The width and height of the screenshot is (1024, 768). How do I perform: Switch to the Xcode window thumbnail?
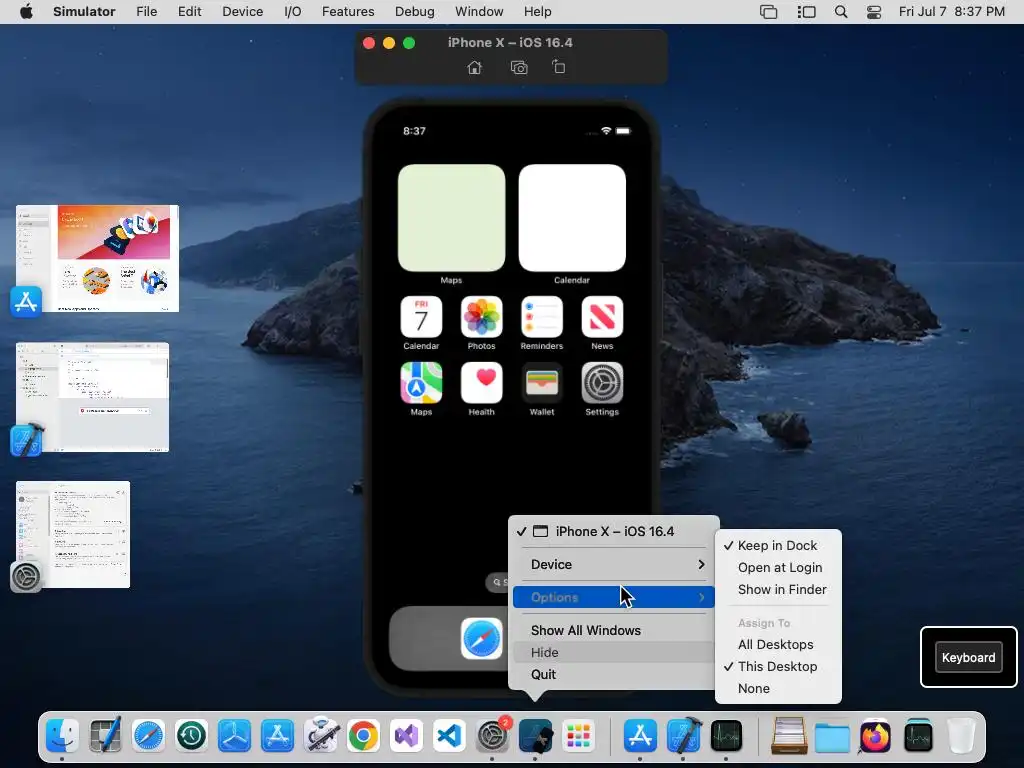(x=92, y=397)
